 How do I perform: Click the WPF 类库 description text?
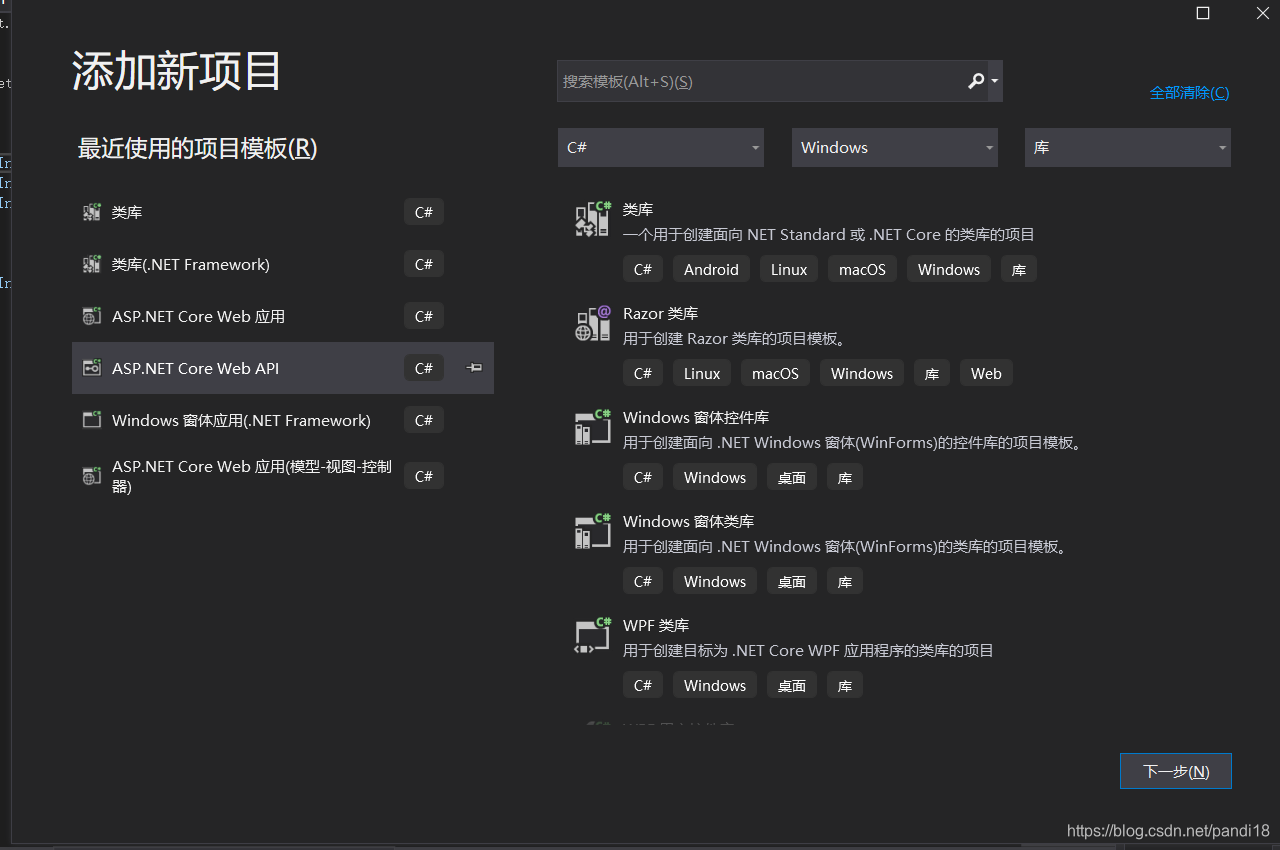coord(808,651)
